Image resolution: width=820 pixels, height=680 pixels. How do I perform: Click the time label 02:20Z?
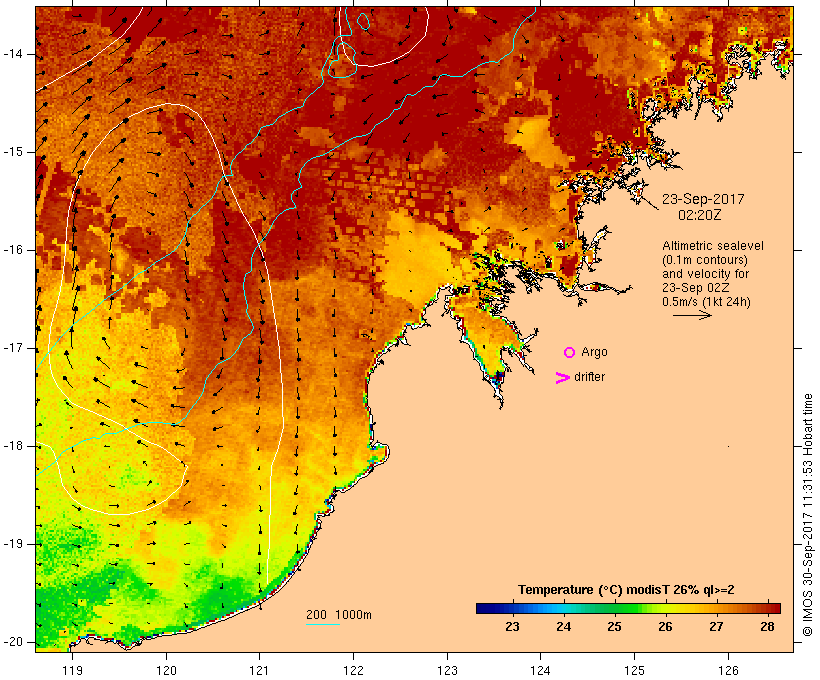[x=699, y=215]
